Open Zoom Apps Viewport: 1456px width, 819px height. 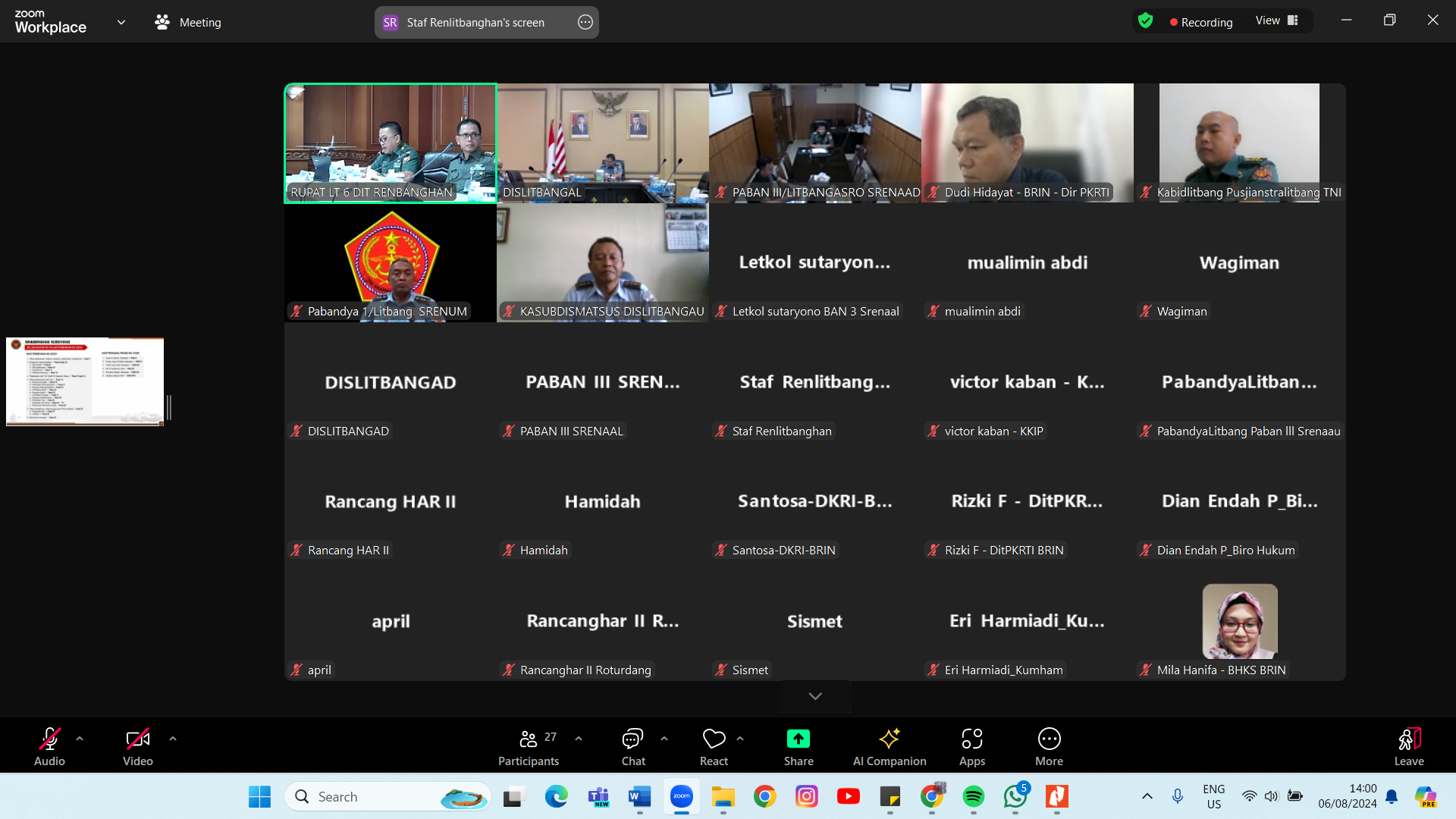[972, 747]
